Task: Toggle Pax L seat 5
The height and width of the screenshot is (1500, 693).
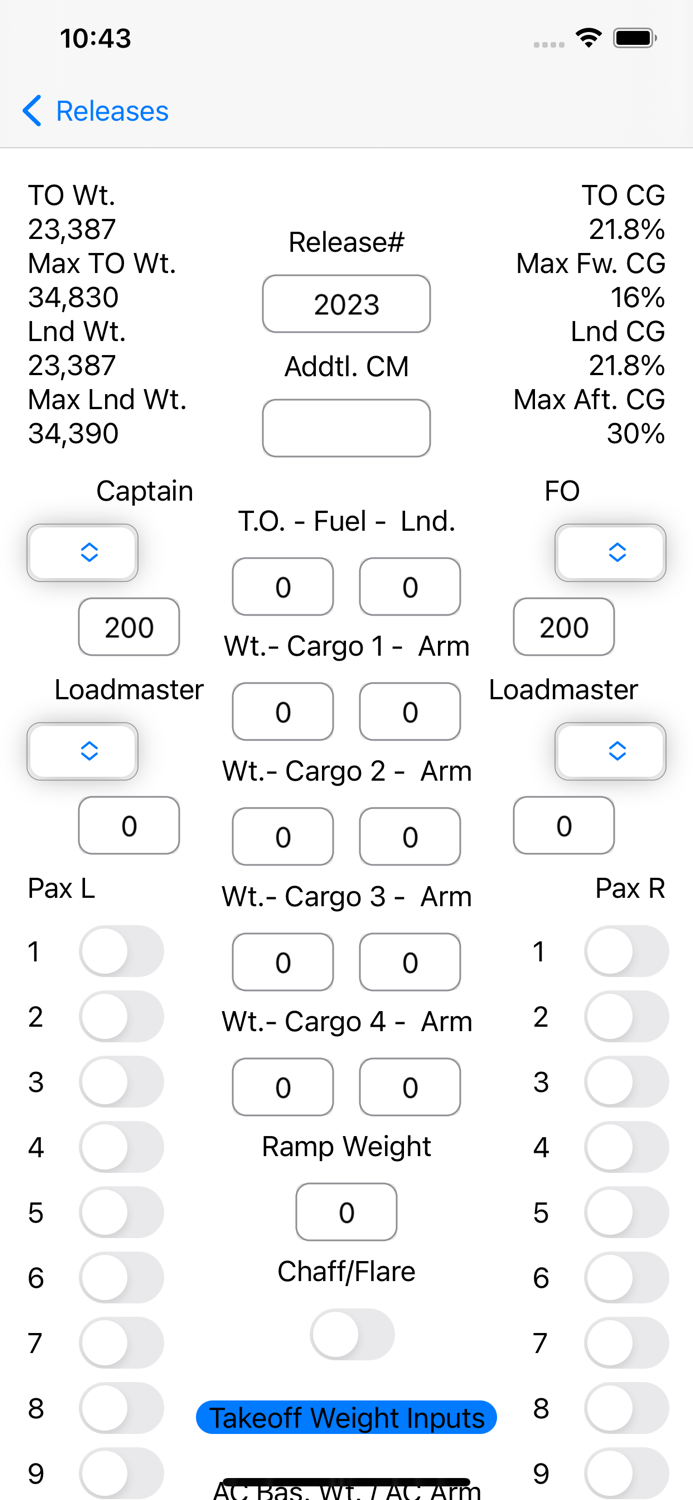Action: coord(121,1212)
